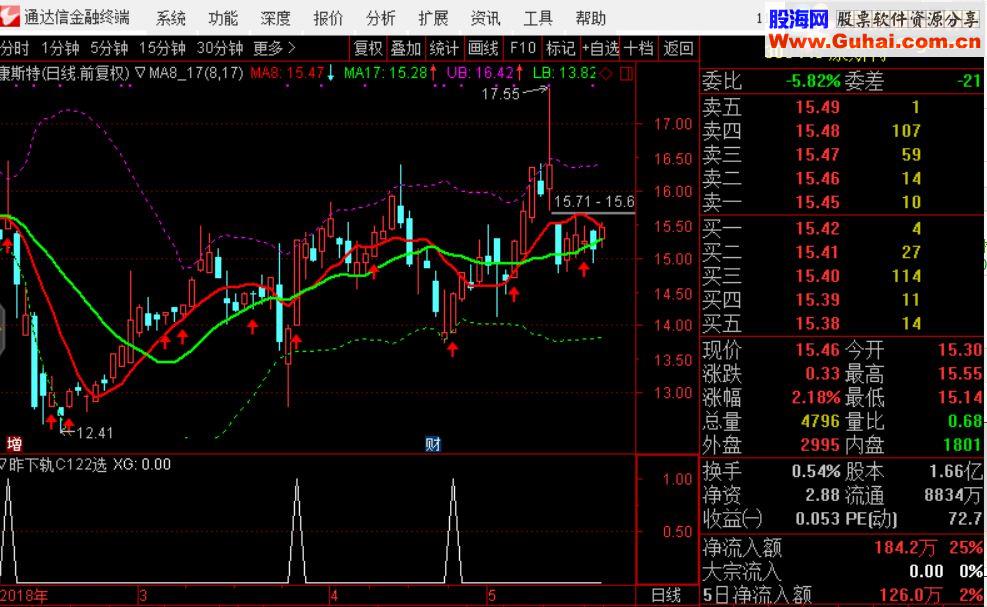The image size is (987, 607).
Task: Open the 报价 menu
Action: tap(329, 18)
